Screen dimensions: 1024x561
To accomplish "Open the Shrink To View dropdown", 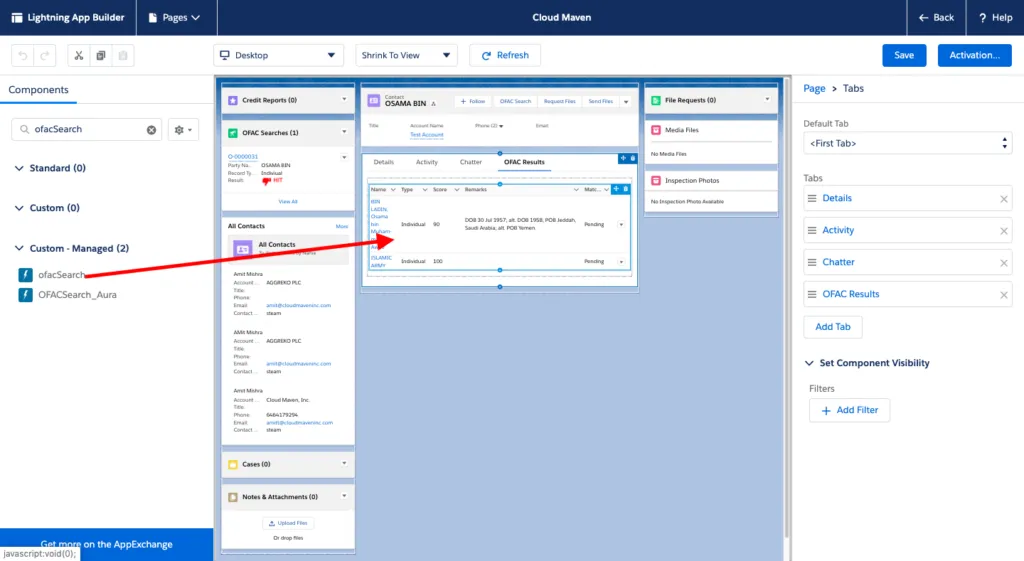I will [x=406, y=56].
